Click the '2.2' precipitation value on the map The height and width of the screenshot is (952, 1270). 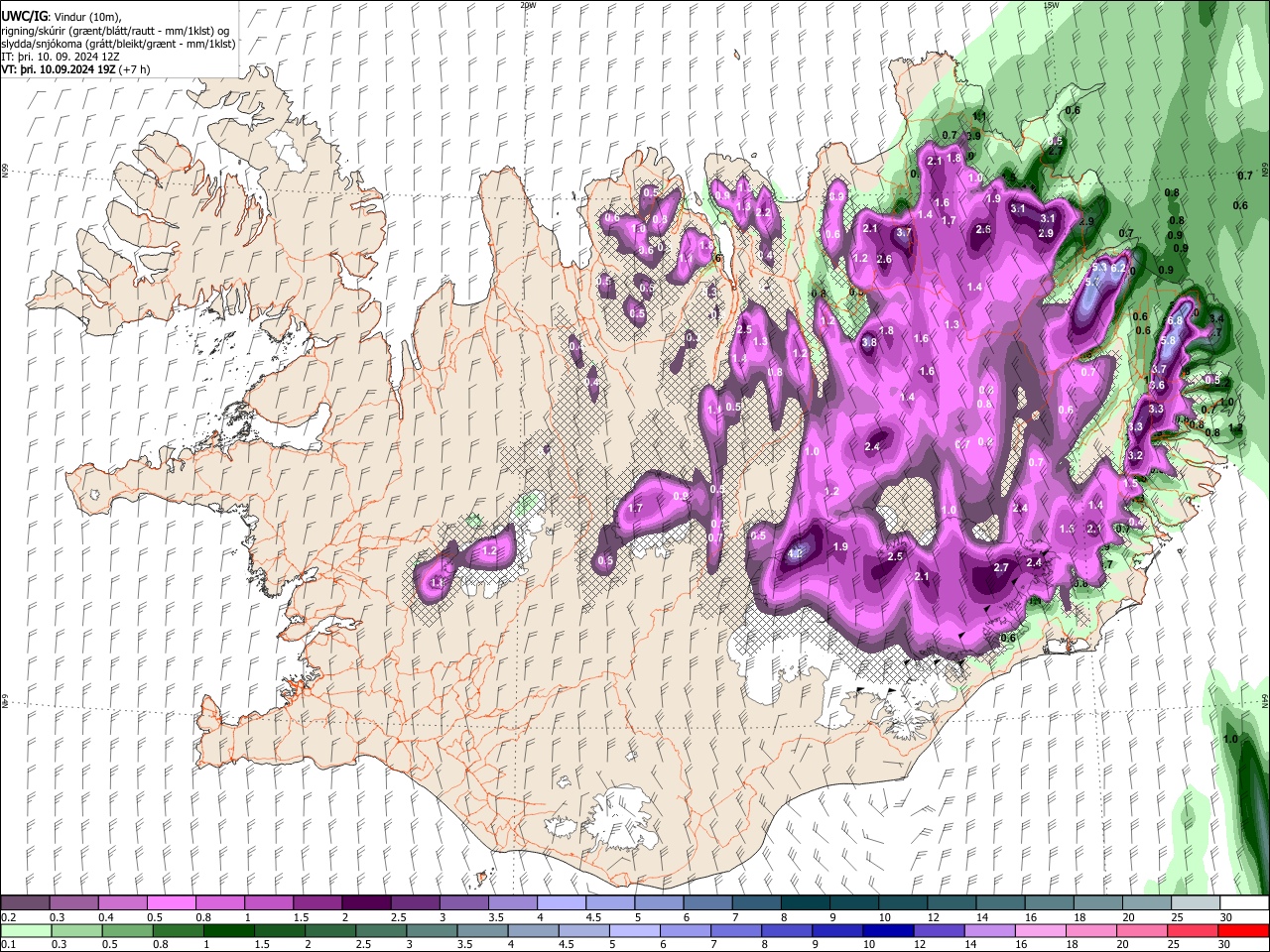click(x=763, y=212)
